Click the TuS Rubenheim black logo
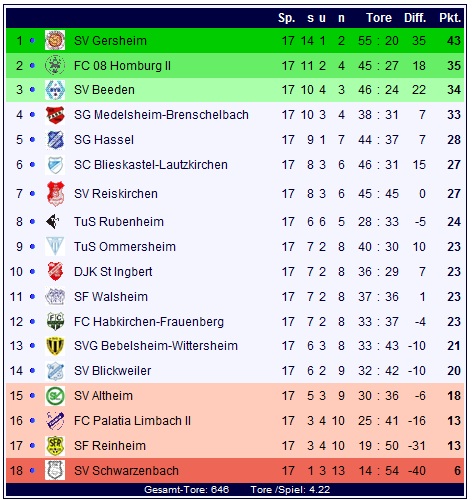 click(53, 222)
